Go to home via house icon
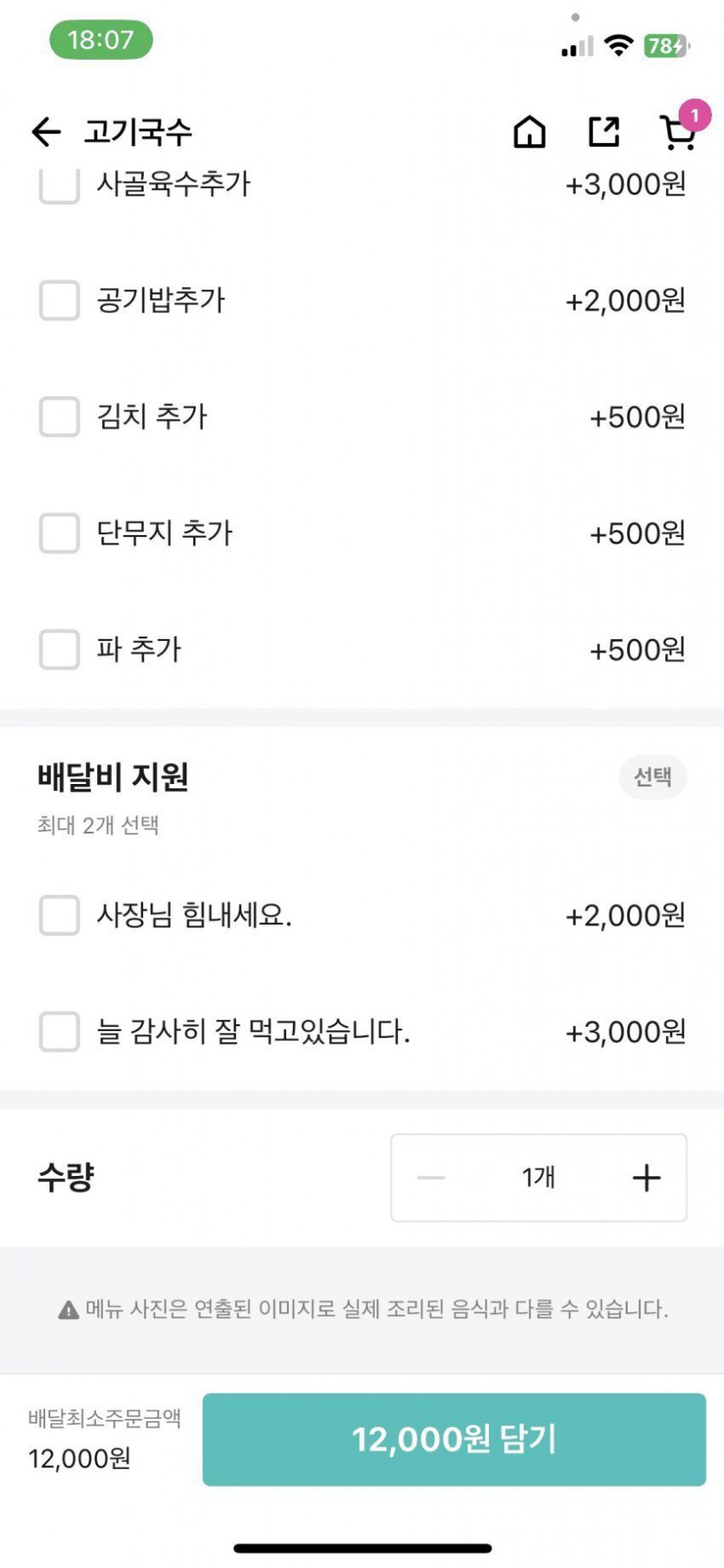This screenshot has width=724, height=1568. tap(530, 133)
